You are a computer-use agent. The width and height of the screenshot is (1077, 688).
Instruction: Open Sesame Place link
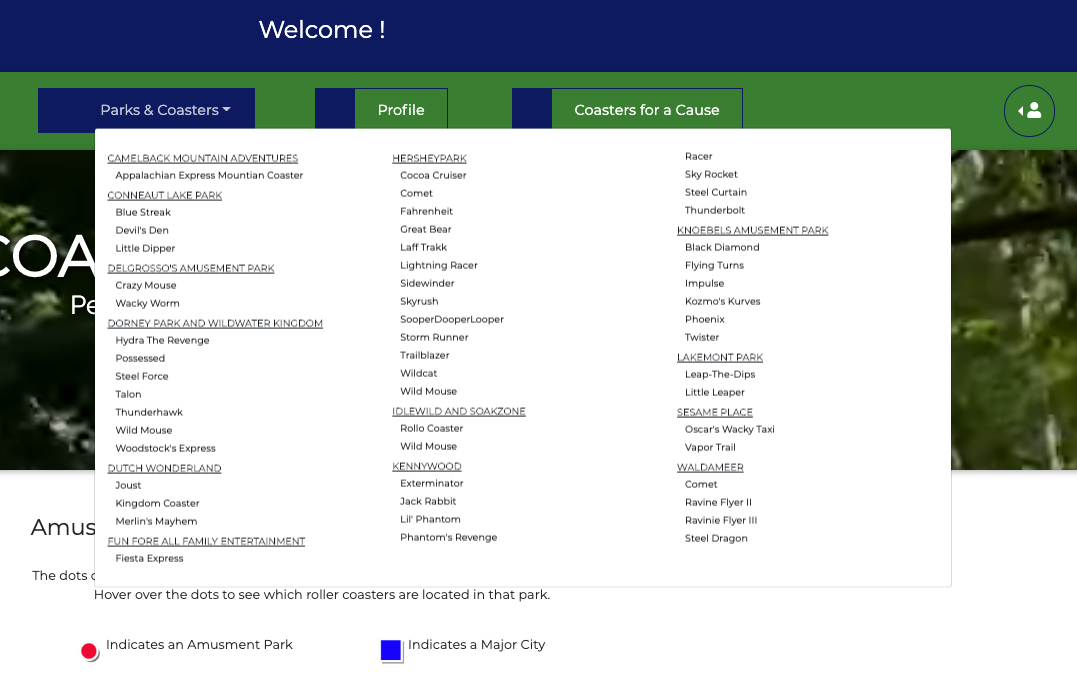pyautogui.click(x=714, y=412)
